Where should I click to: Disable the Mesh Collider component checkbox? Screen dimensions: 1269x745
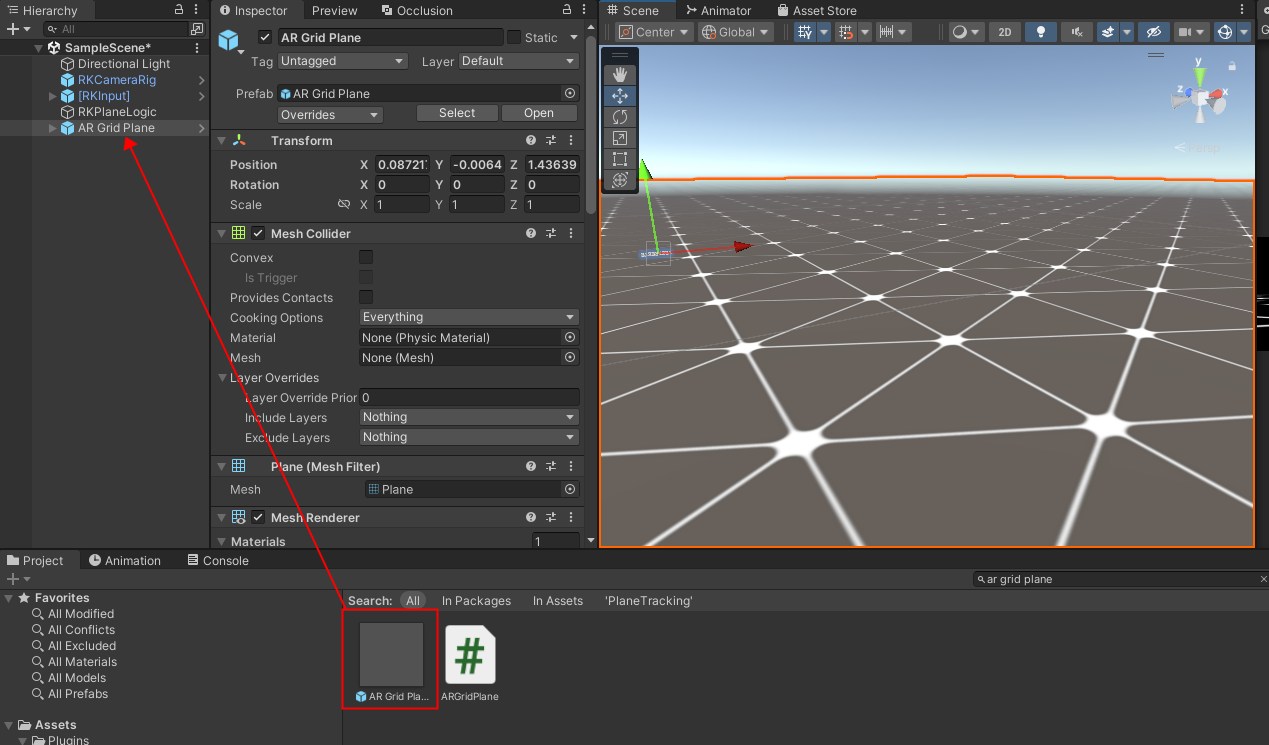tap(259, 234)
